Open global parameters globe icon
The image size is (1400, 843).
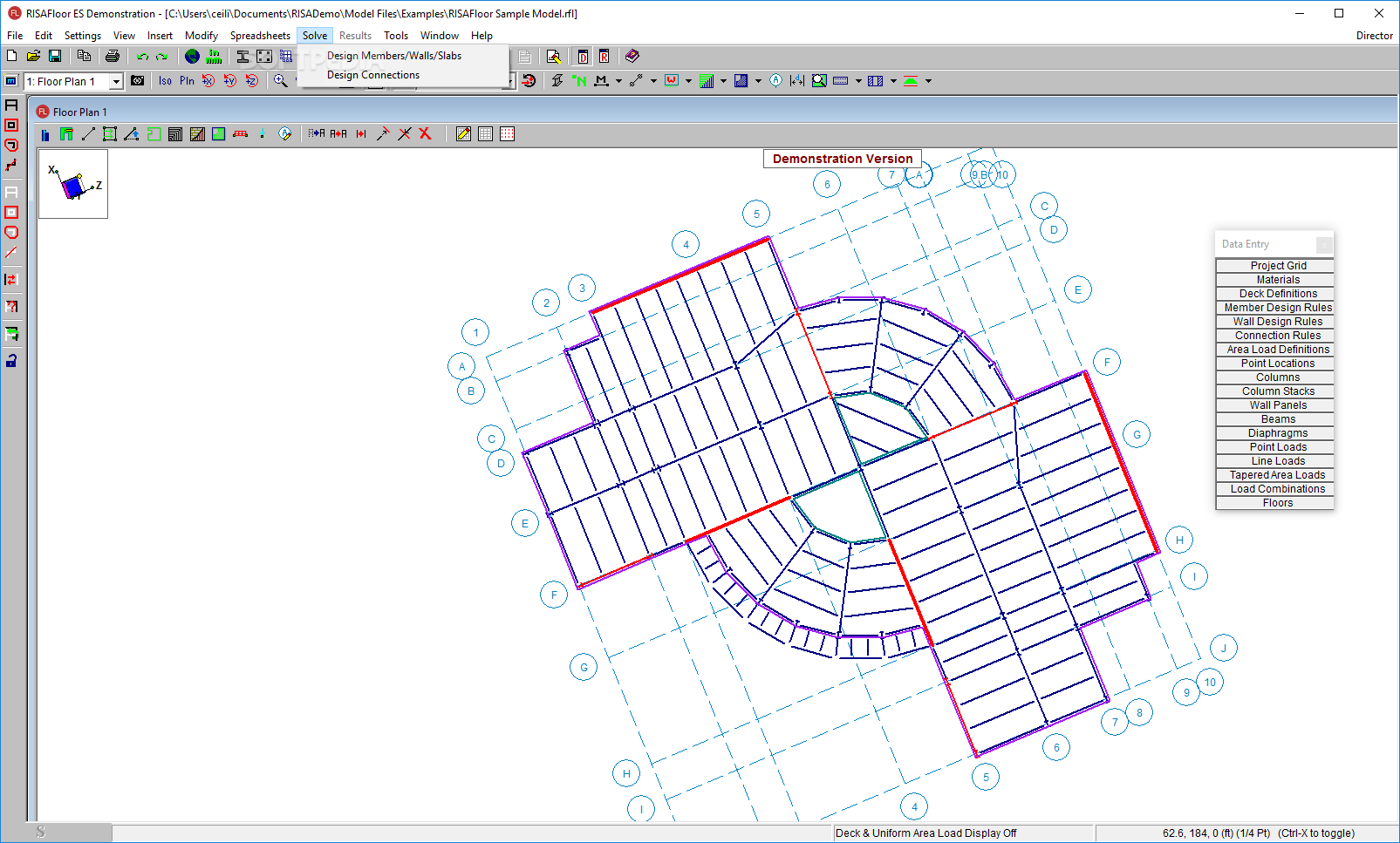click(192, 57)
